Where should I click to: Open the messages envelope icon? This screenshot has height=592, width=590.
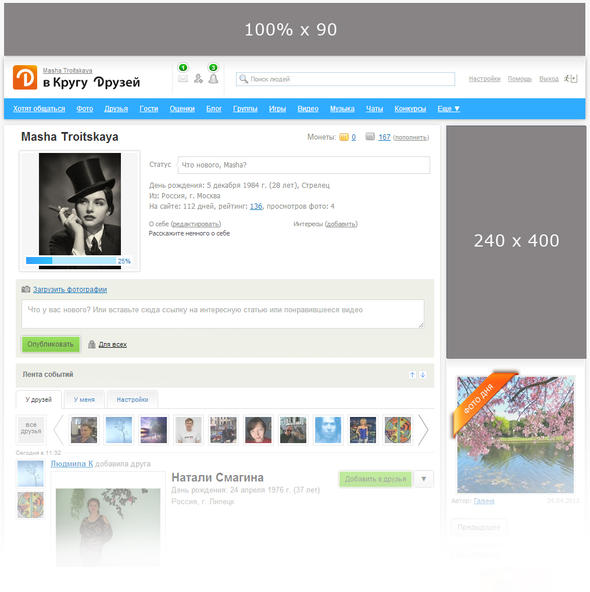click(x=183, y=79)
